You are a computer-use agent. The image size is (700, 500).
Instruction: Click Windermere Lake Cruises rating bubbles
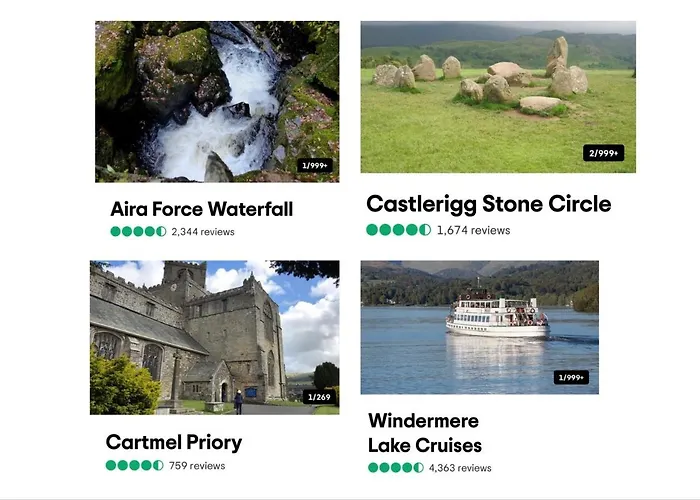[396, 468]
